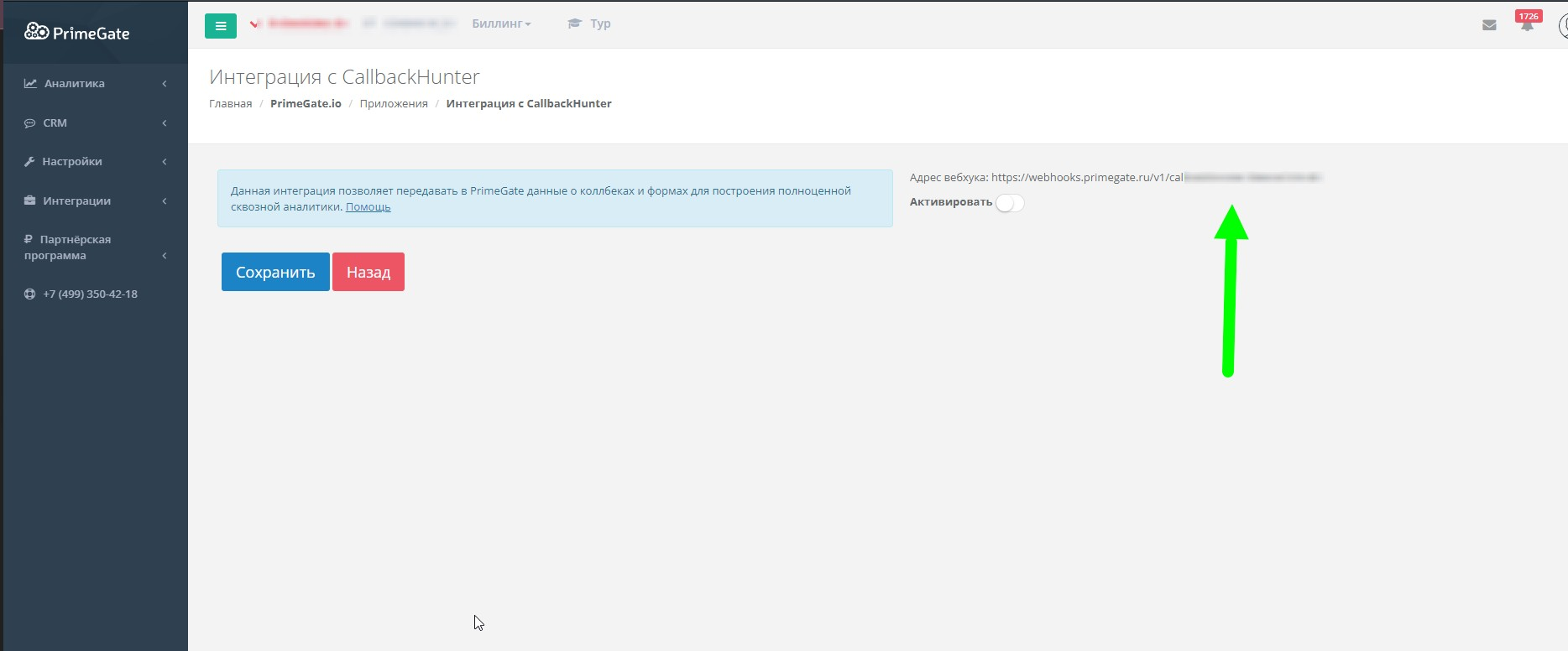The image size is (1568, 651).
Task: Expand the Интеграции menu chevron
Action: (x=165, y=201)
